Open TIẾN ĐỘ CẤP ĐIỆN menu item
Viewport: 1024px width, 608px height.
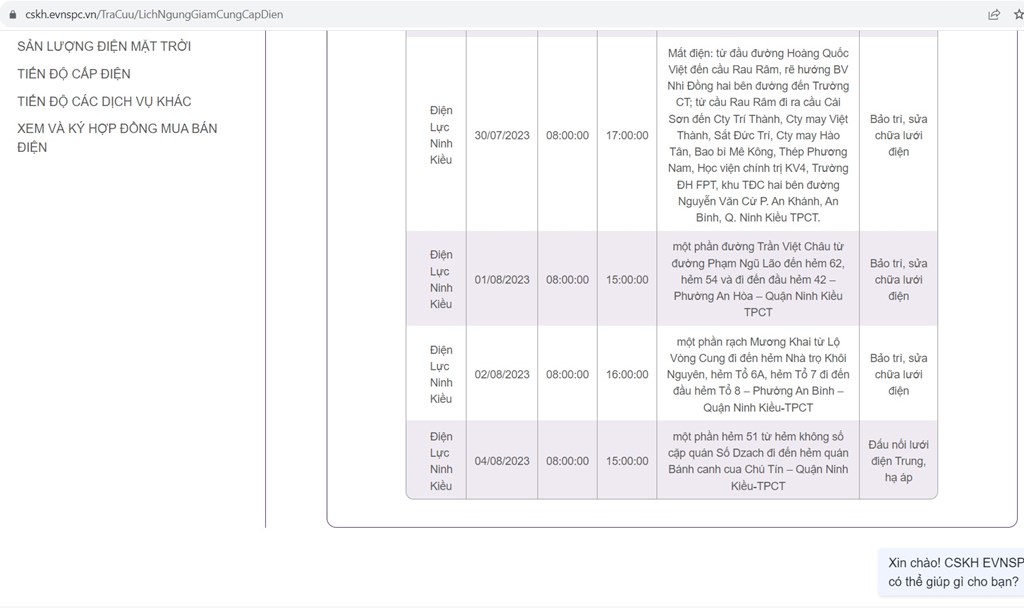tap(74, 74)
